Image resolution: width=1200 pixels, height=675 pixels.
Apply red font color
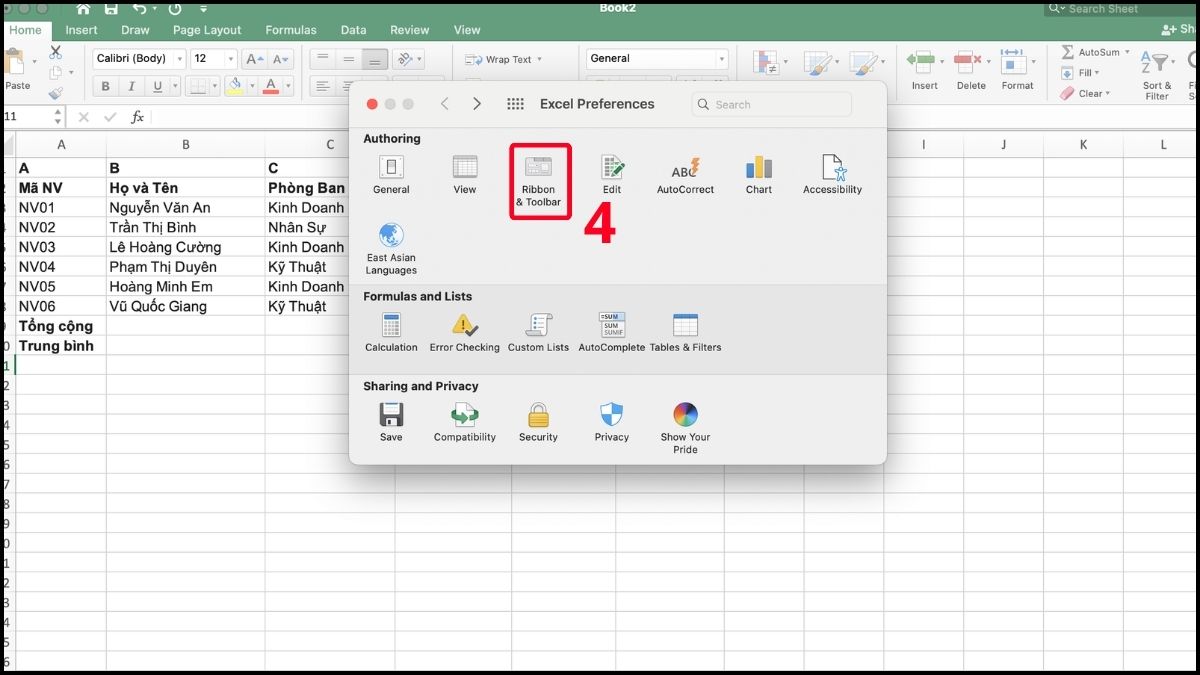pos(270,86)
